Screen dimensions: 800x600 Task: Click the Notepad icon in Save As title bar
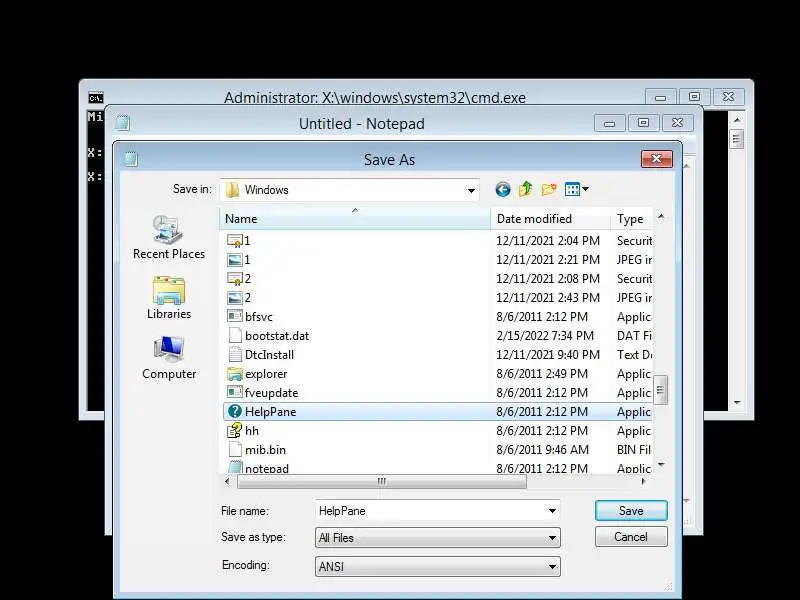click(x=131, y=159)
